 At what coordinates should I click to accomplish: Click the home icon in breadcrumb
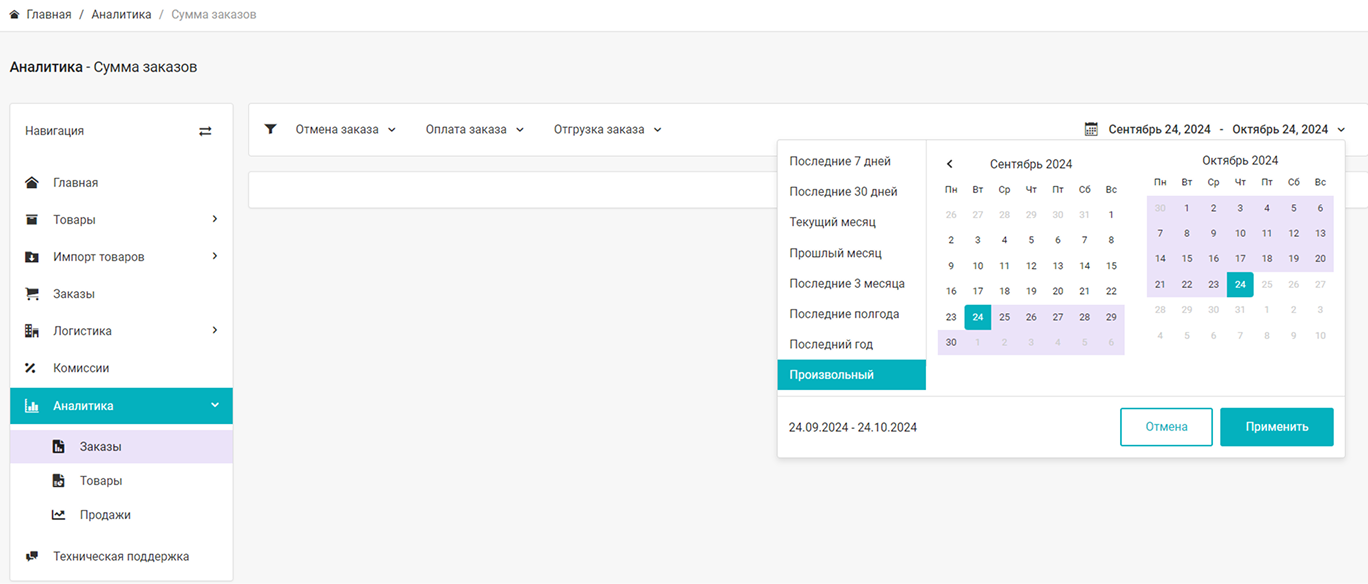(14, 15)
